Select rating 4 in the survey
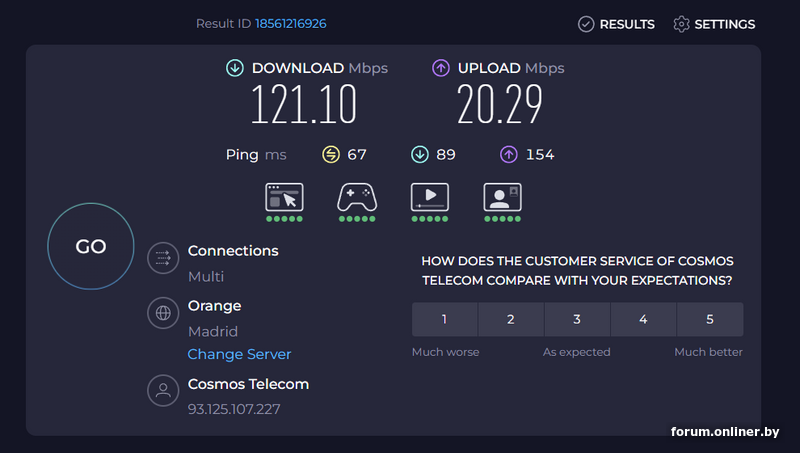The height and width of the screenshot is (453, 800). point(643,320)
